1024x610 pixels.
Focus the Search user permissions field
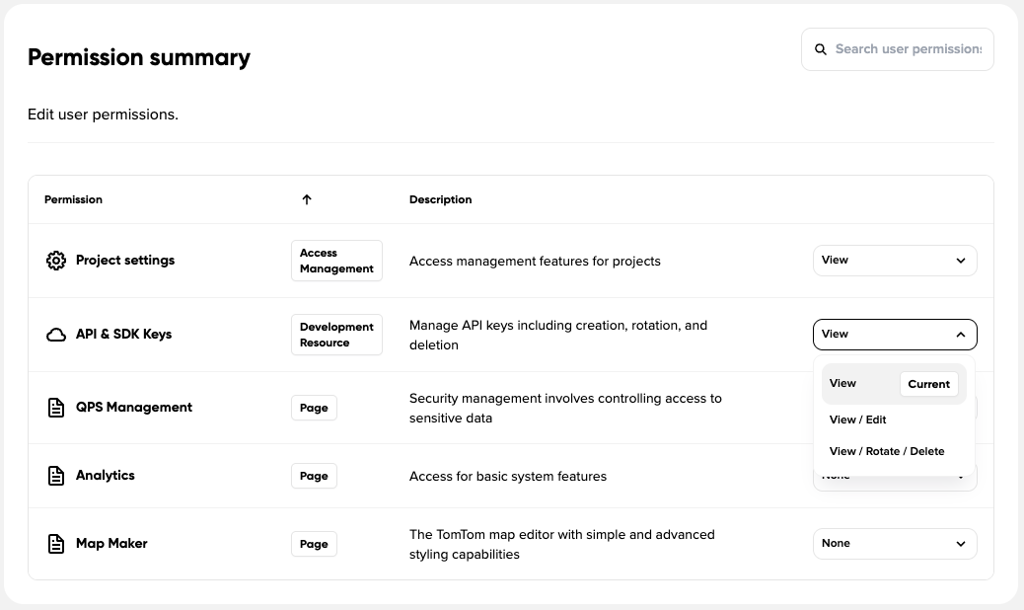tap(908, 49)
